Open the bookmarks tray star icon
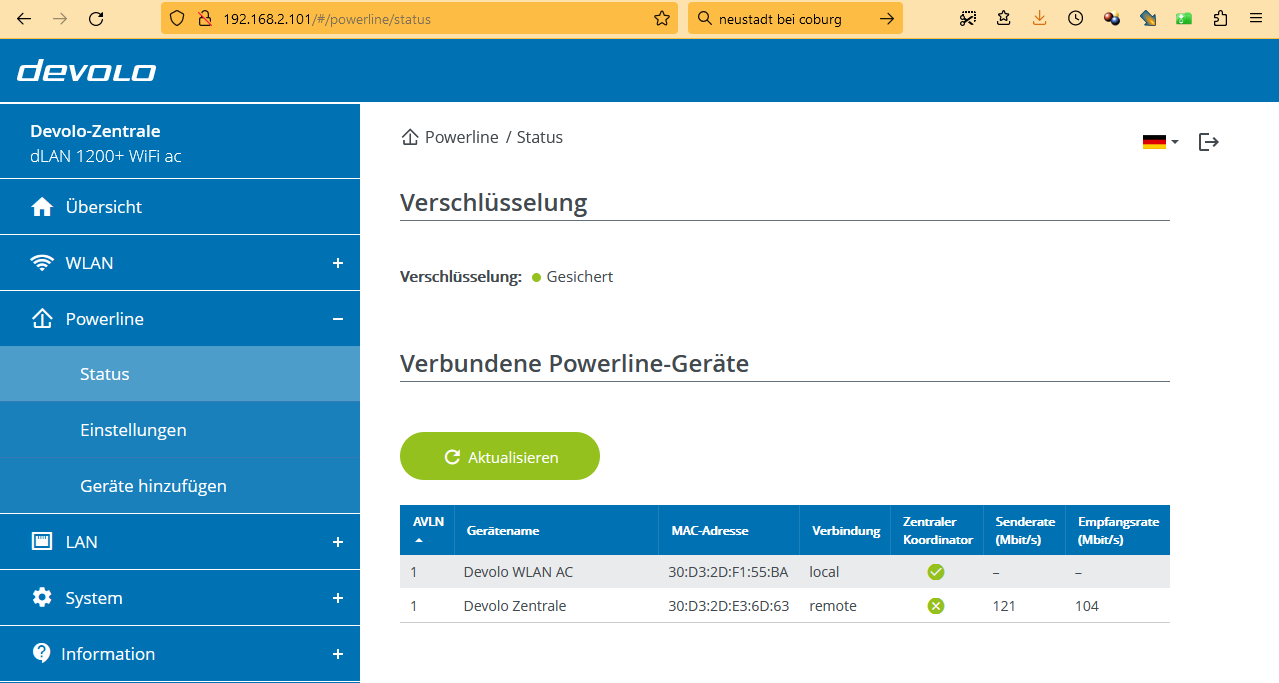Screen dimensions: 1279x683 [1004, 18]
